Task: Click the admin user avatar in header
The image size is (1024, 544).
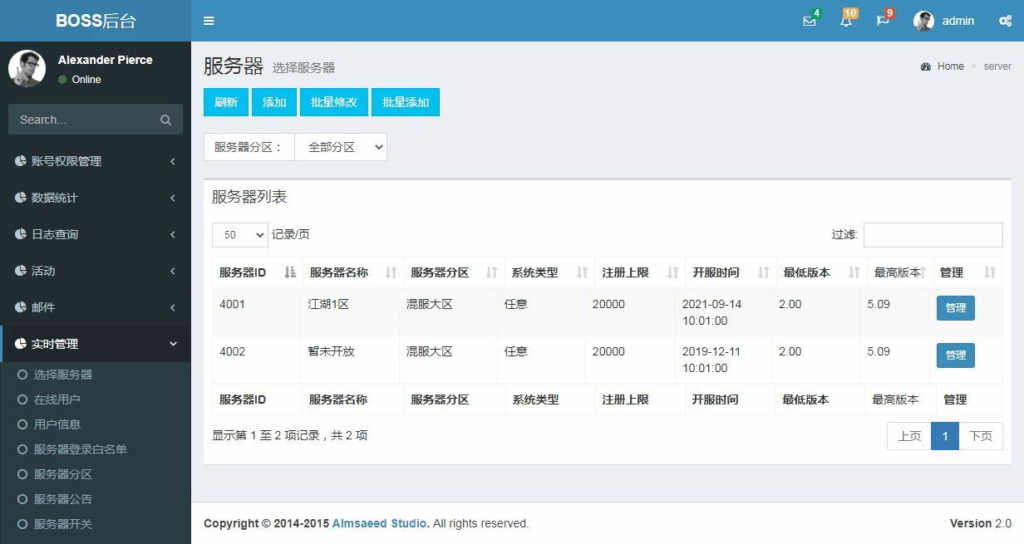Action: [924, 21]
